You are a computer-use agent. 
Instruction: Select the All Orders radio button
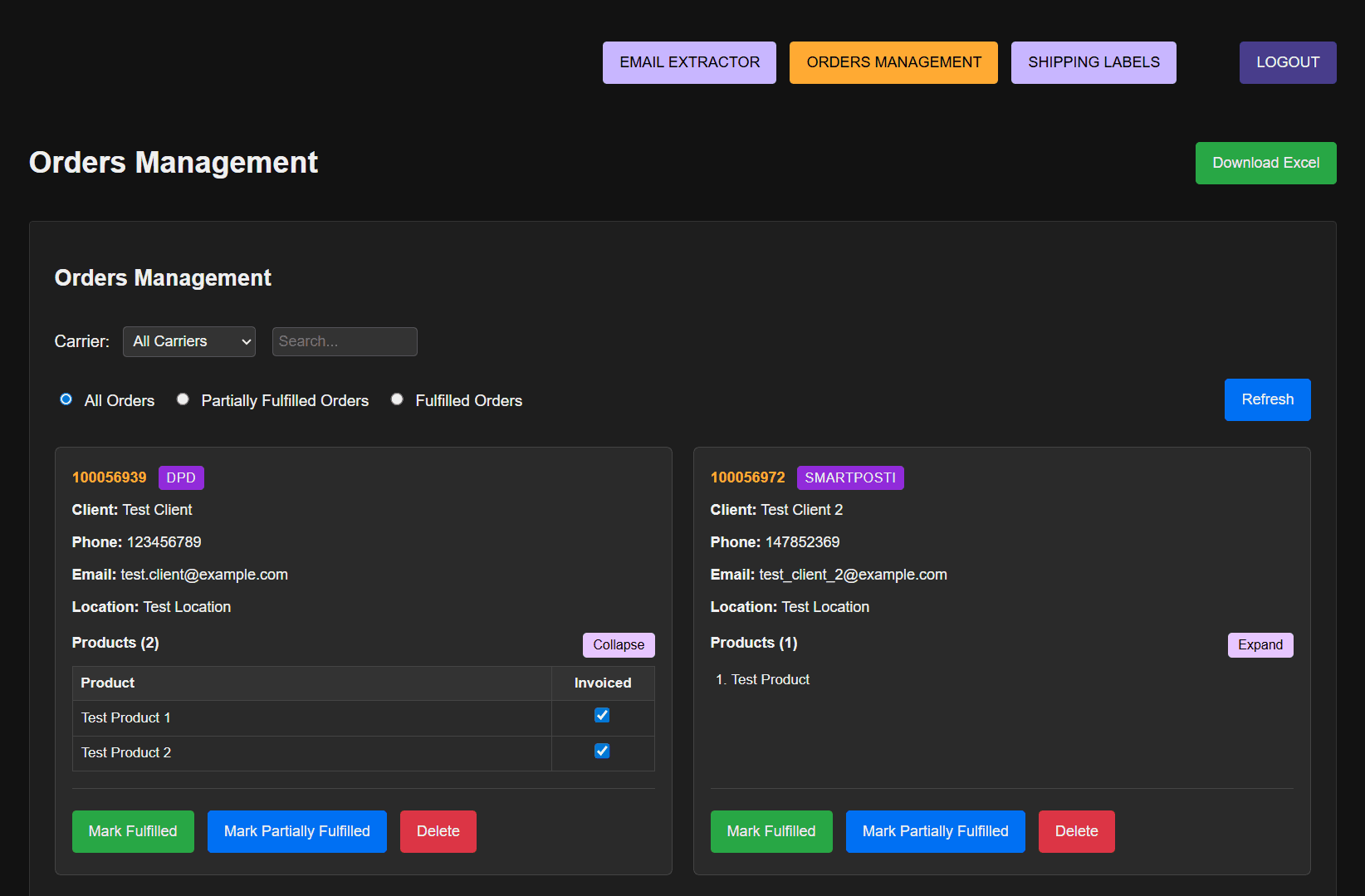66,399
